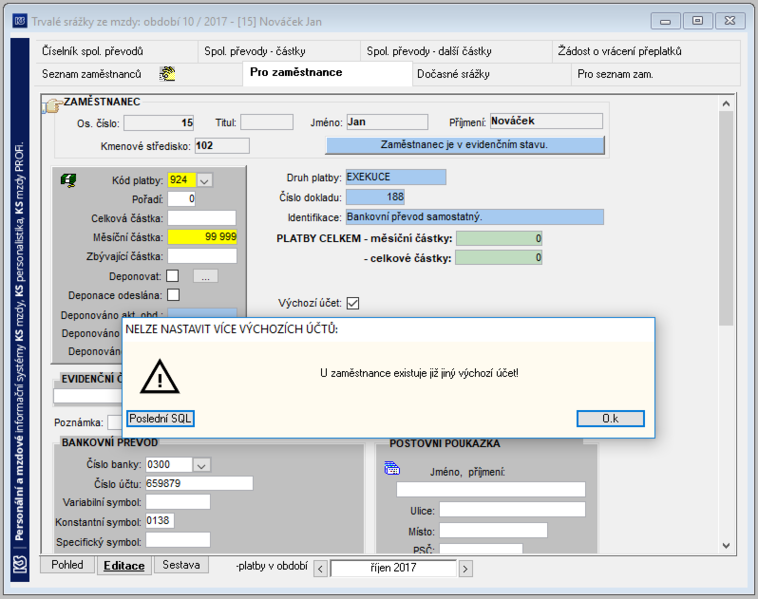This screenshot has width=758, height=599.
Task: Click the period field showing říjen 2017
Action: (x=393, y=568)
